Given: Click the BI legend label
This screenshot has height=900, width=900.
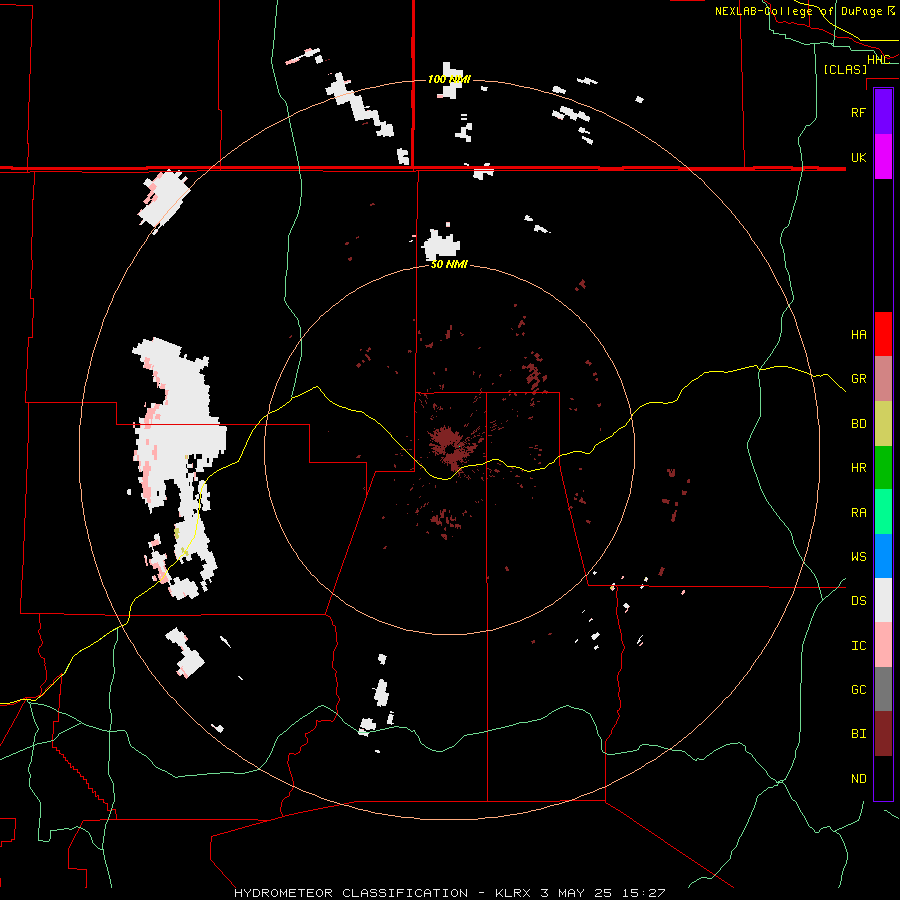Looking at the screenshot, I should (x=858, y=734).
